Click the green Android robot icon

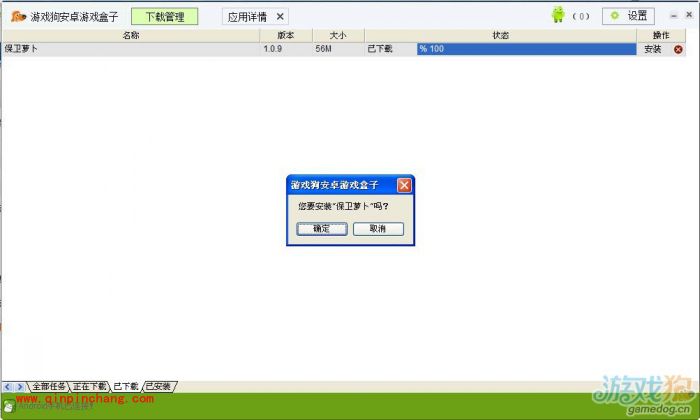pos(558,15)
